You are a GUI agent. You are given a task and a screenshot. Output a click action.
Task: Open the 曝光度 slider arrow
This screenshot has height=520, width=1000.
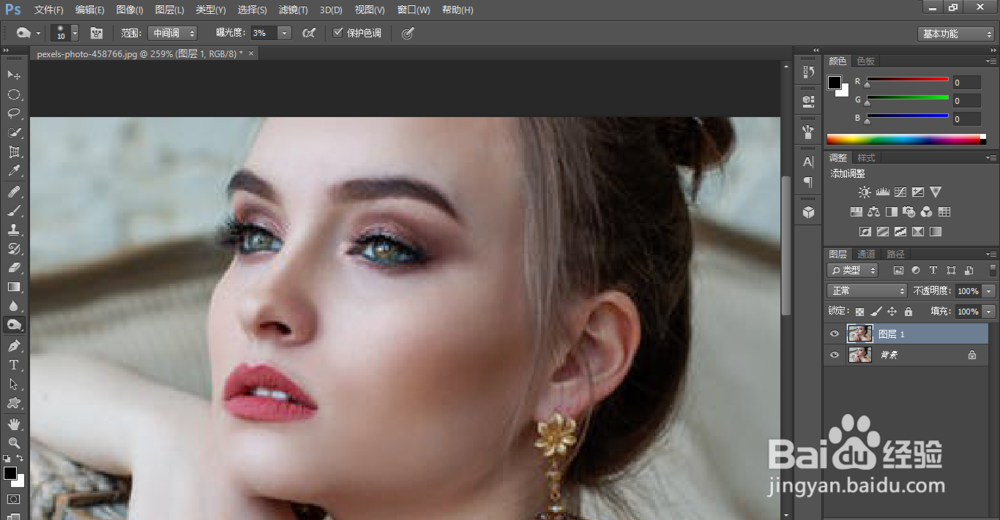click(x=284, y=33)
